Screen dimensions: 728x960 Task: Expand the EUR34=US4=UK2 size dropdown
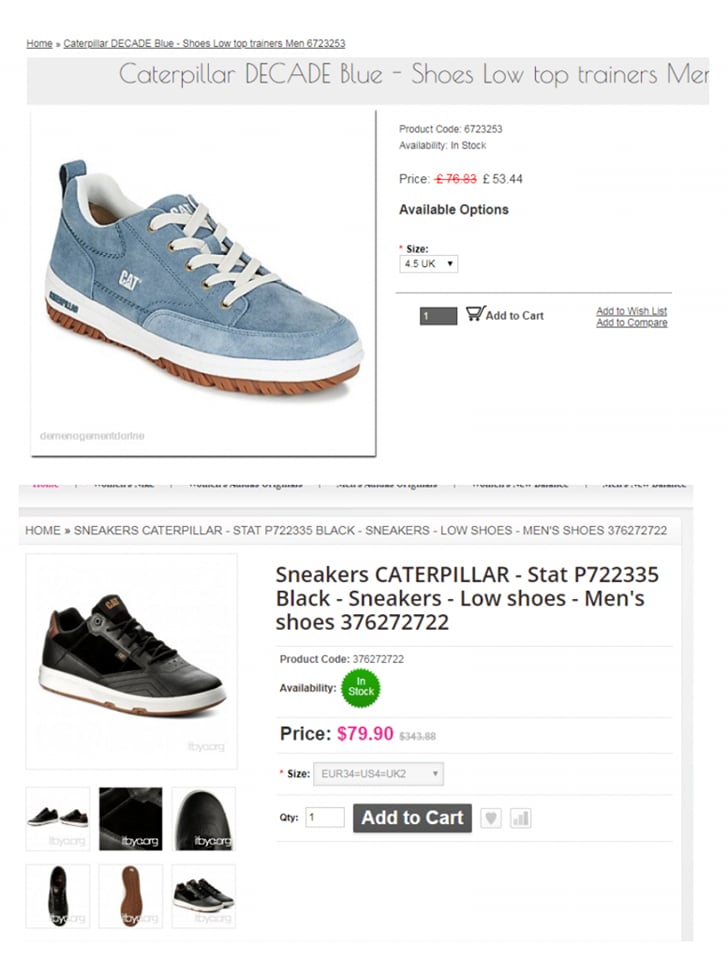click(378, 774)
